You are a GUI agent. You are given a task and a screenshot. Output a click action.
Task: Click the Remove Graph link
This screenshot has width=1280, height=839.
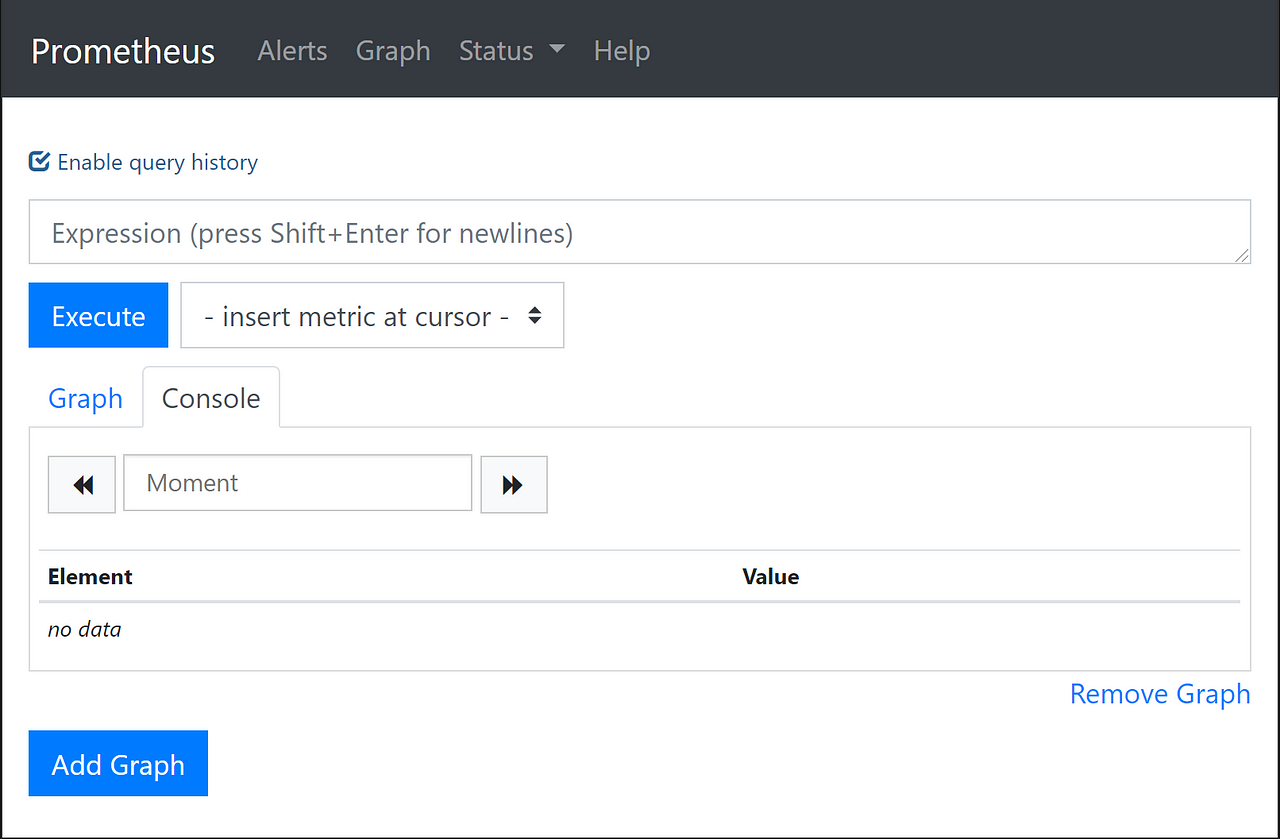click(1160, 694)
